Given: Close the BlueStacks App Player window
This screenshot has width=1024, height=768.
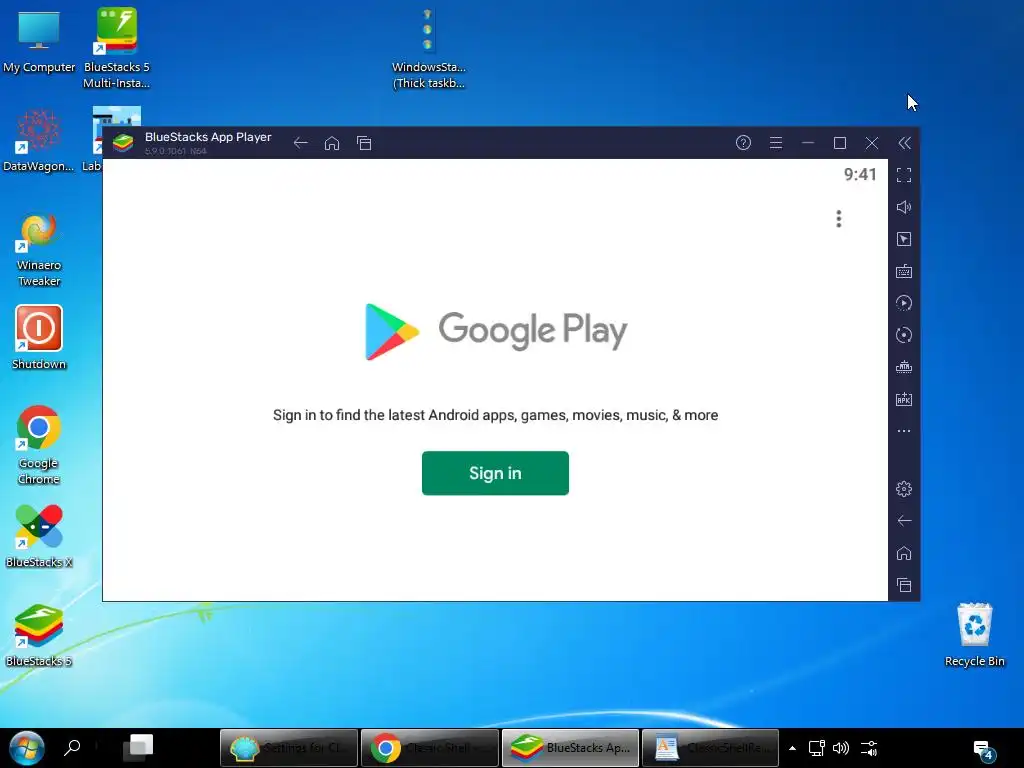Looking at the screenshot, I should [x=872, y=142].
